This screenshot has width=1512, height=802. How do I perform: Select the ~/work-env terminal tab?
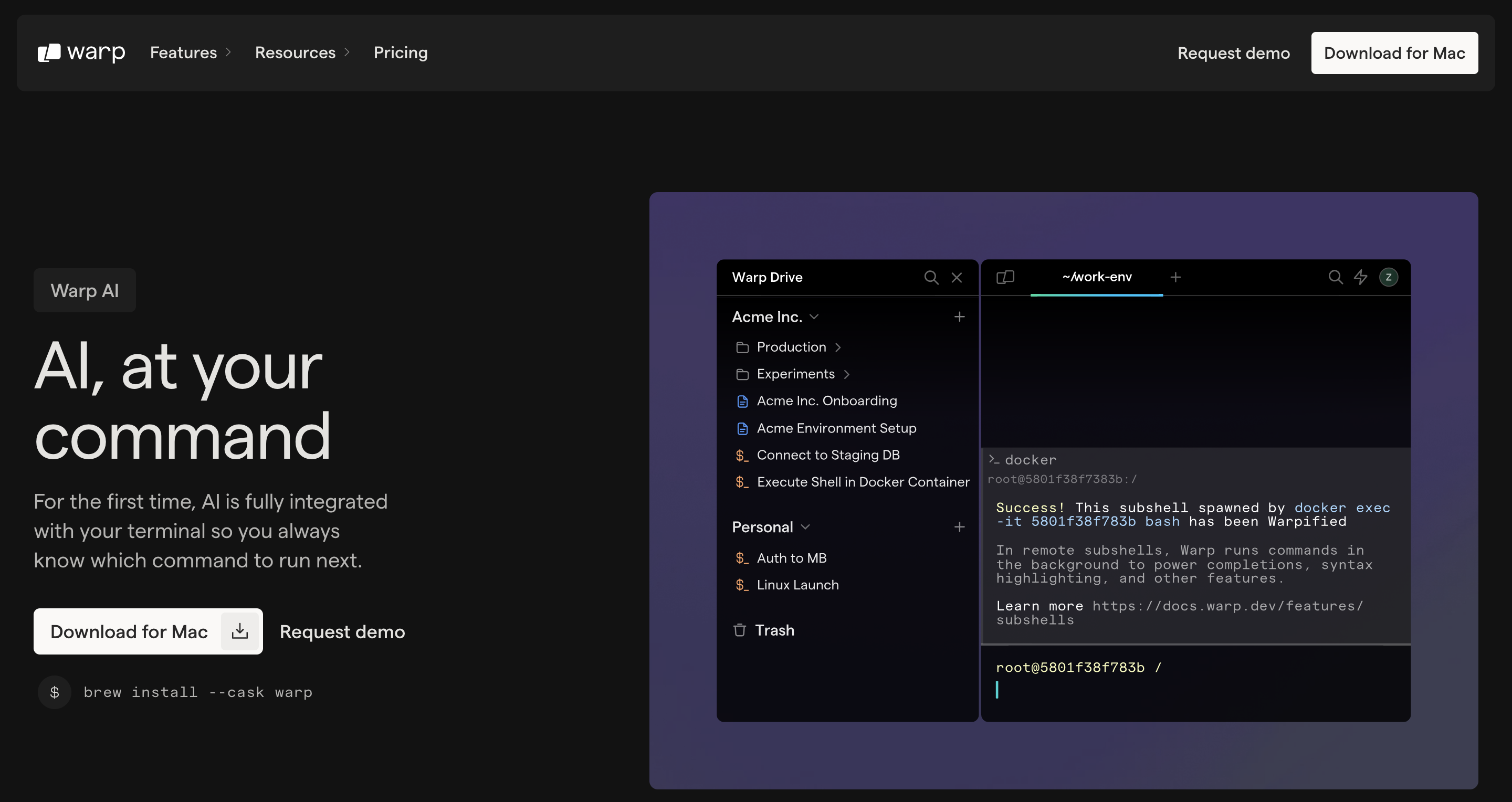click(x=1096, y=277)
